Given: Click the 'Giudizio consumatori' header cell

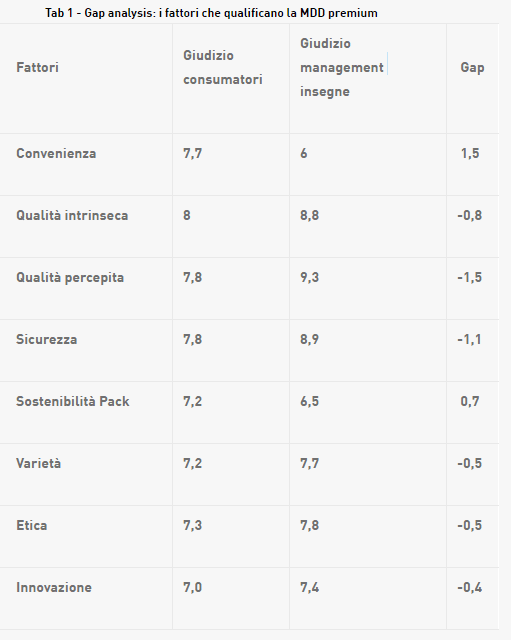Looking at the screenshot, I should [x=222, y=67].
